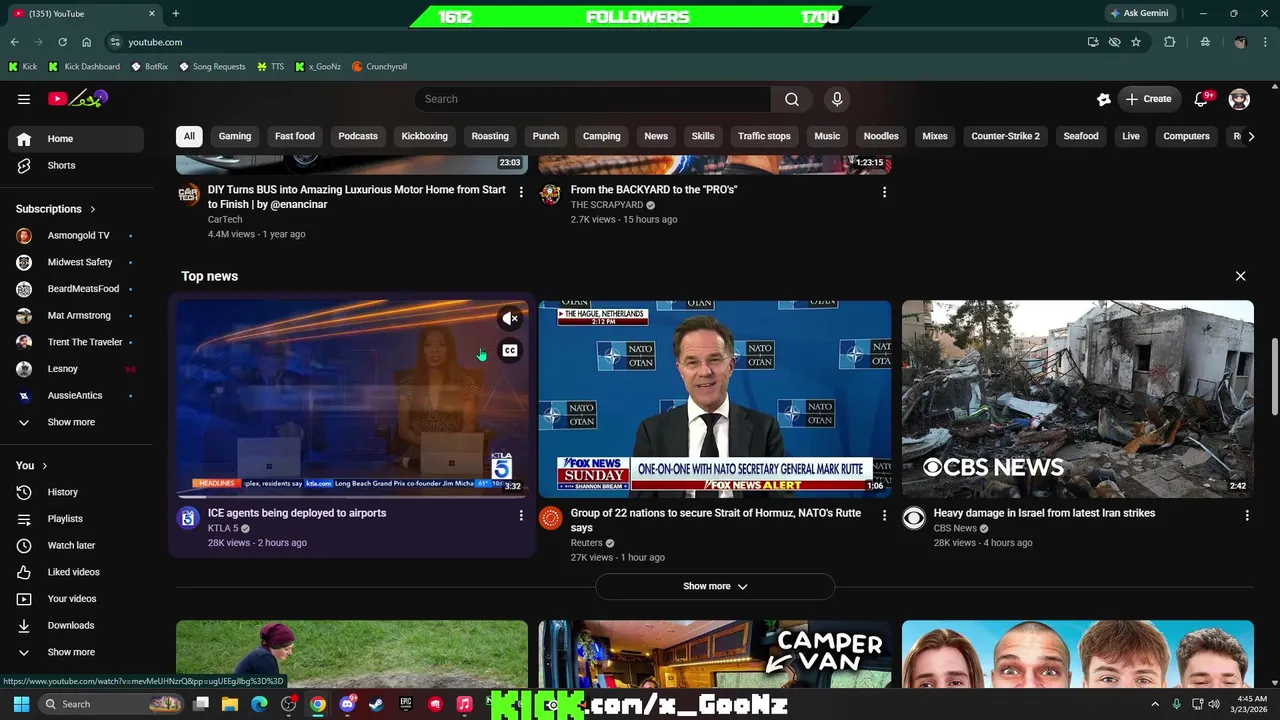
Task: Select the News filter chip
Action: (x=656, y=136)
